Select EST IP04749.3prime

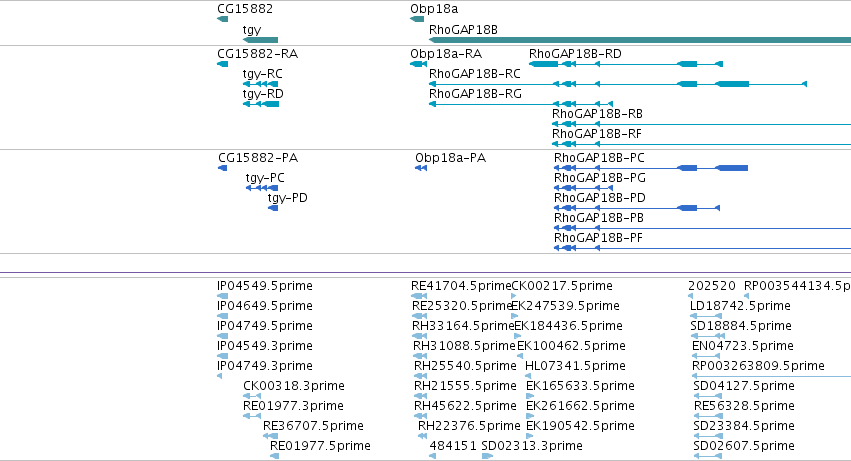click(265, 367)
